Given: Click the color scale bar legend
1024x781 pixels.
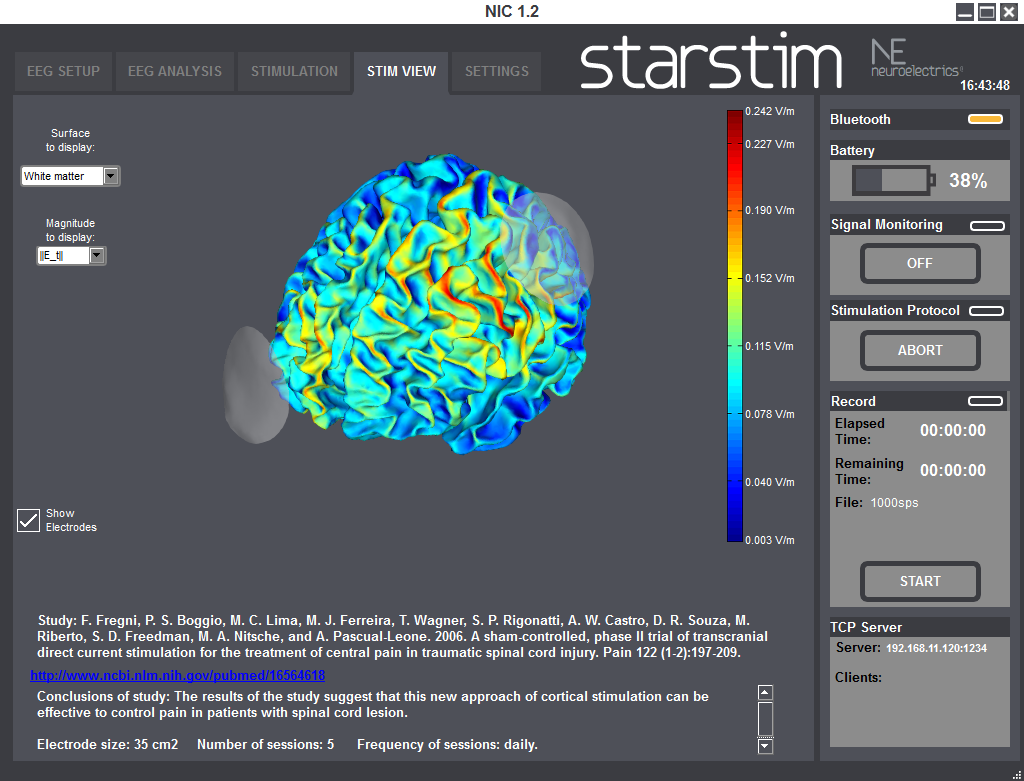Looking at the screenshot, I should (x=735, y=326).
